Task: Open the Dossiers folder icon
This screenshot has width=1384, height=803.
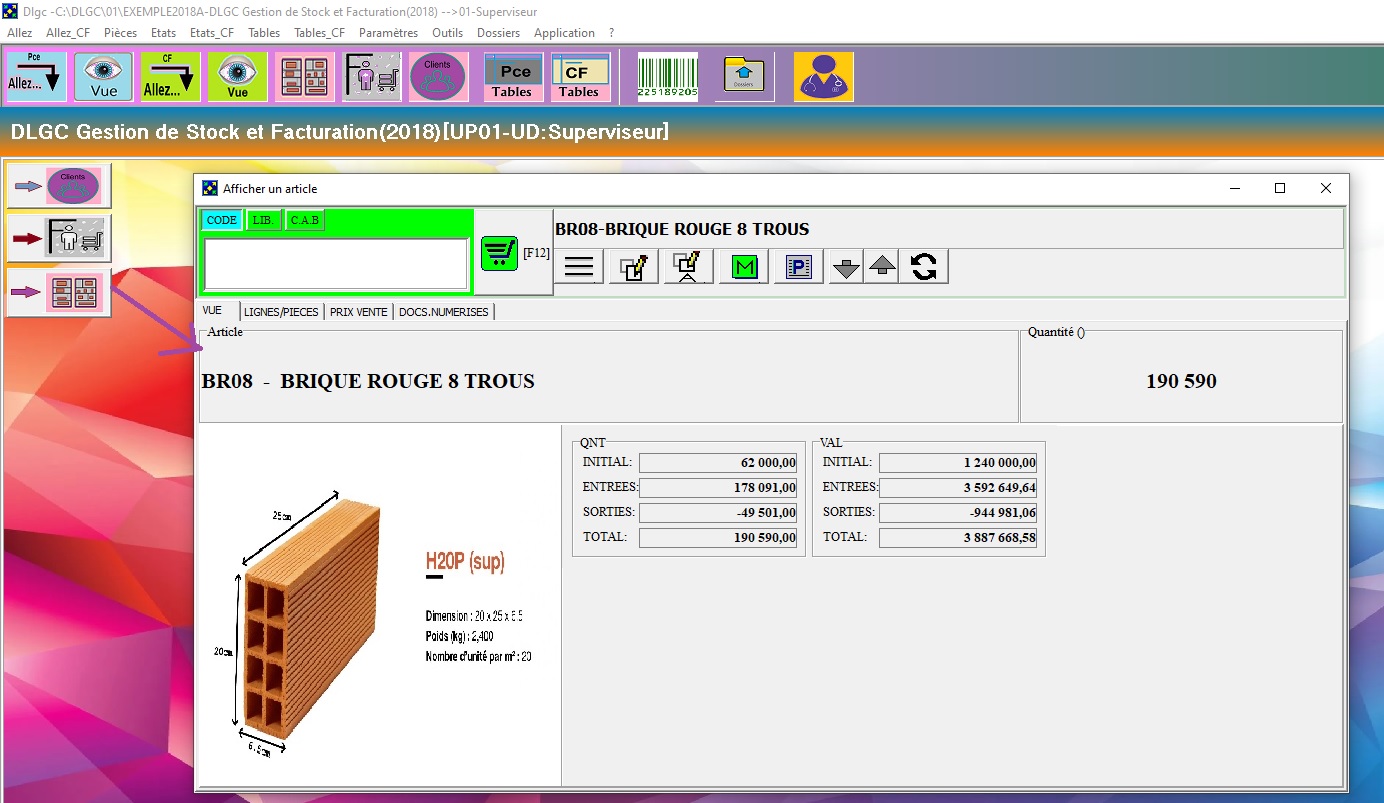Action: click(744, 77)
